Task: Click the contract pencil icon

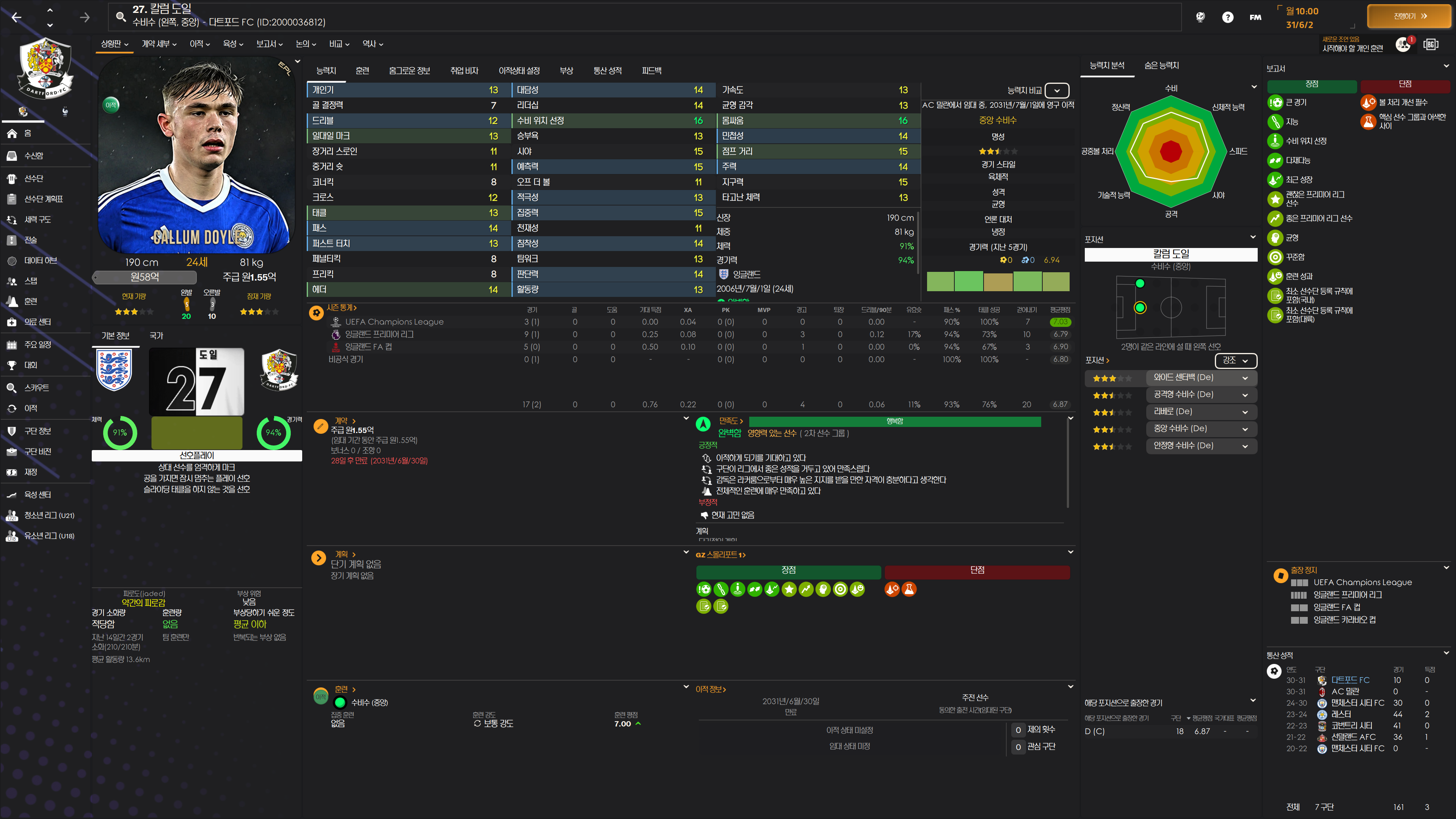Action: click(x=320, y=426)
